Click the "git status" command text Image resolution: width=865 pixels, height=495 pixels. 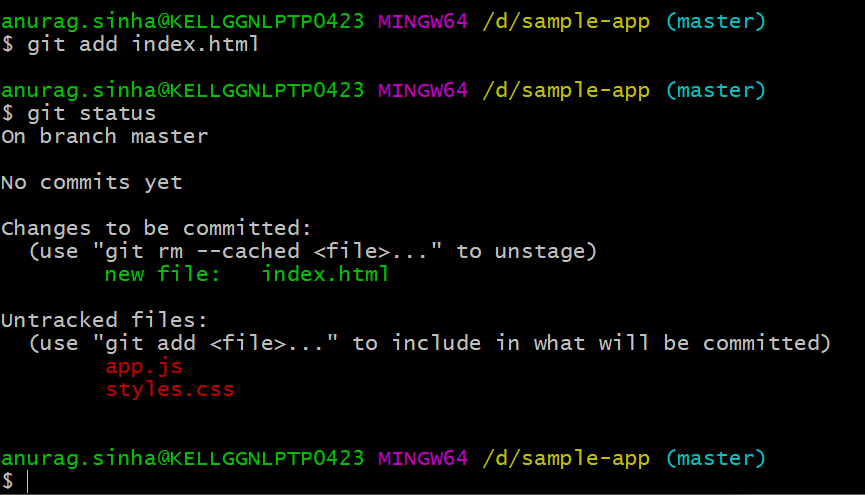[x=91, y=113]
